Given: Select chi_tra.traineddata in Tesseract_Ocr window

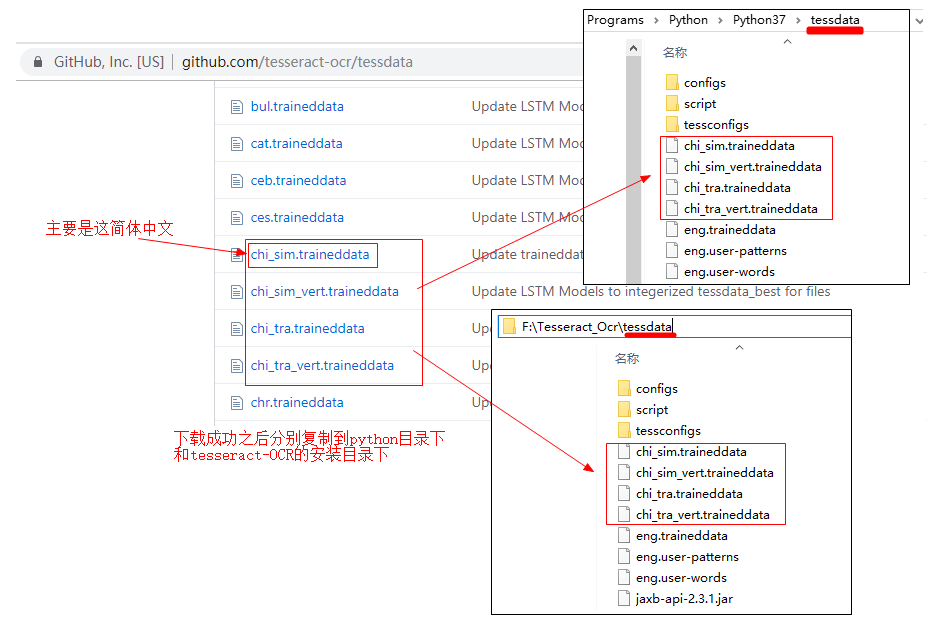Looking at the screenshot, I should coord(689,494).
